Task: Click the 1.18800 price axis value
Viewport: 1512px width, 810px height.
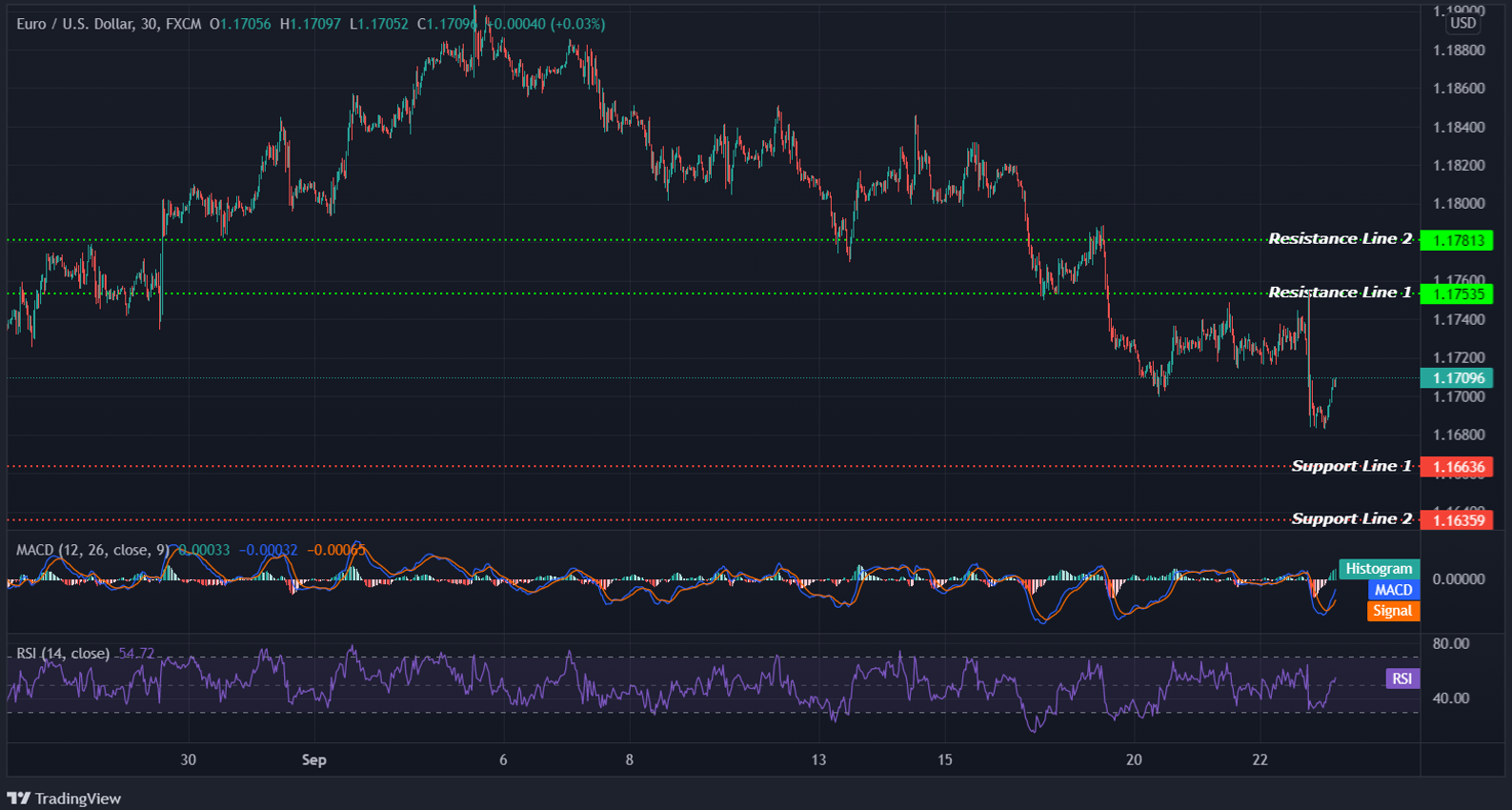Action: click(x=1459, y=50)
